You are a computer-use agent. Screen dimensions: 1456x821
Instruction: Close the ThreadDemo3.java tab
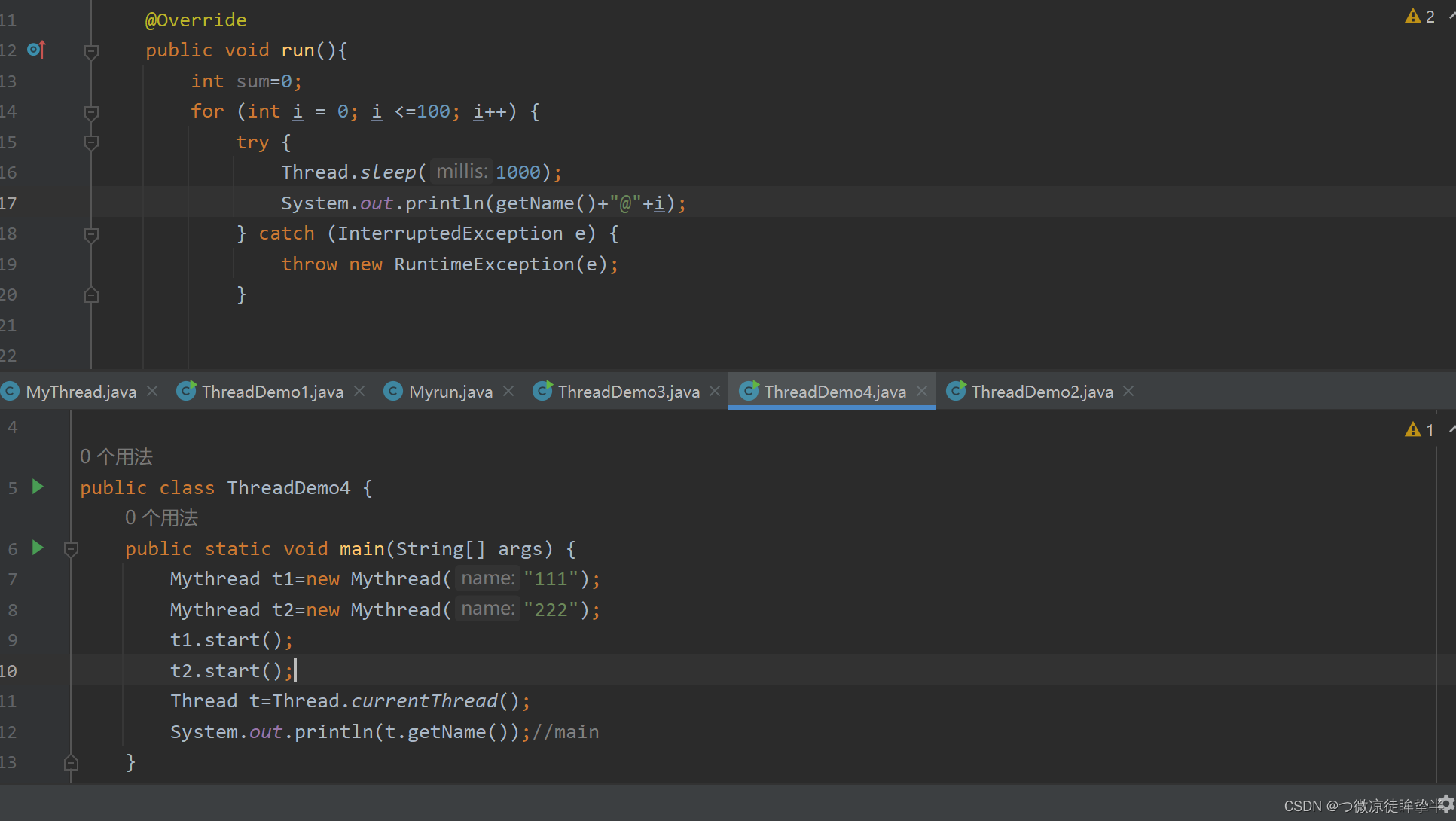pos(715,391)
